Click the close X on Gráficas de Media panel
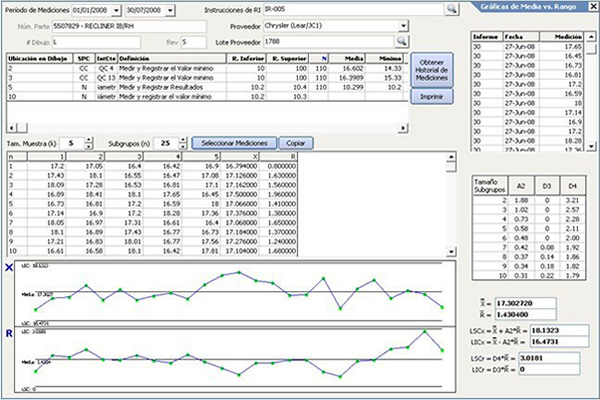 pyautogui.click(x=593, y=8)
